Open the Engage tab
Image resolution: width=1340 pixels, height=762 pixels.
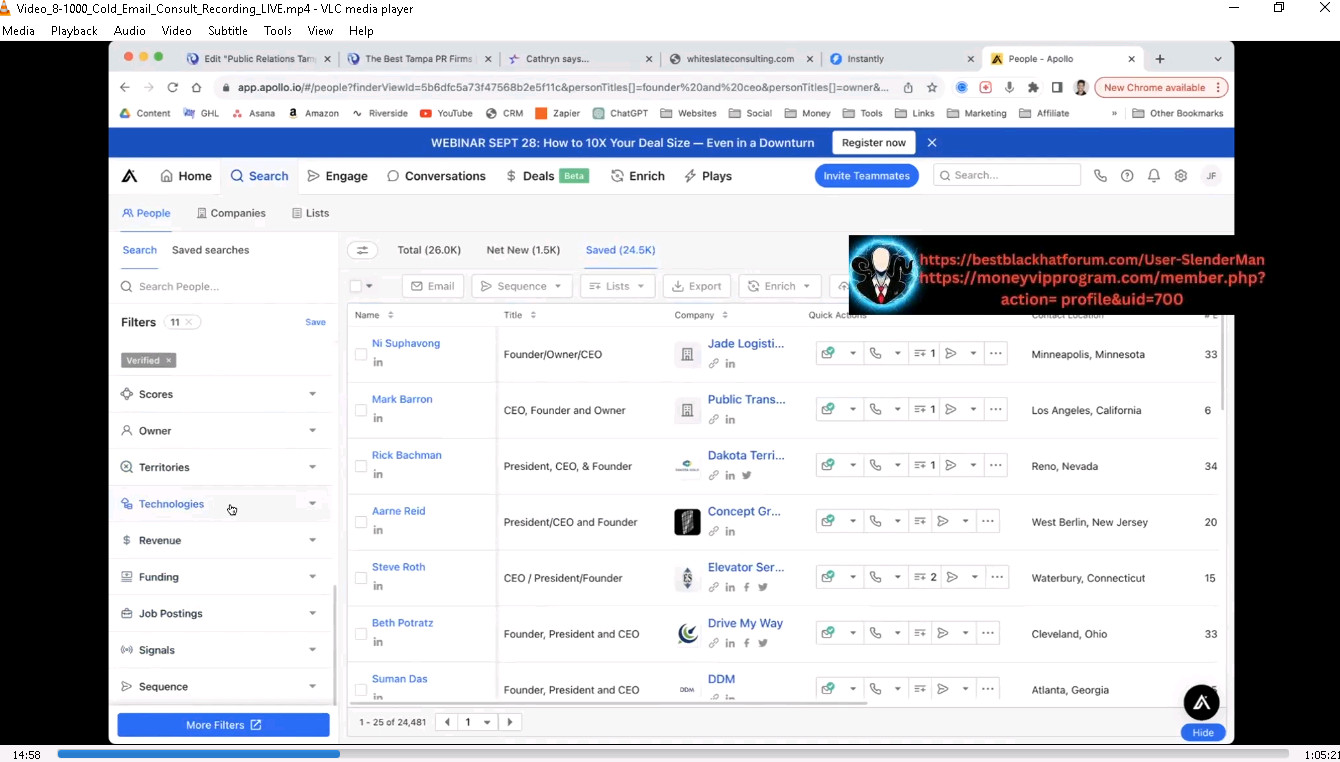pos(337,176)
